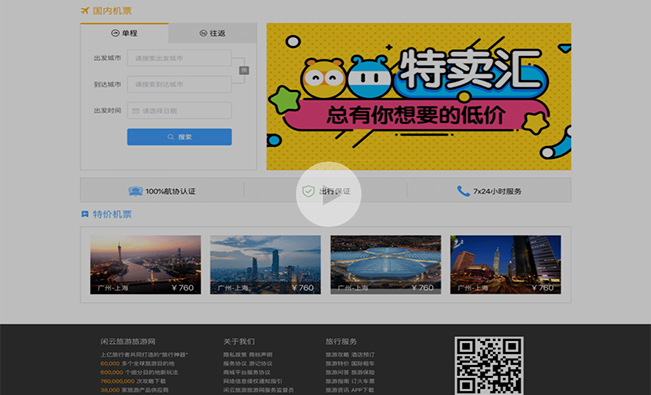Viewport: 651px width, 395px height.
Task: Click the 100%航协认证 label
Action: pos(170,191)
